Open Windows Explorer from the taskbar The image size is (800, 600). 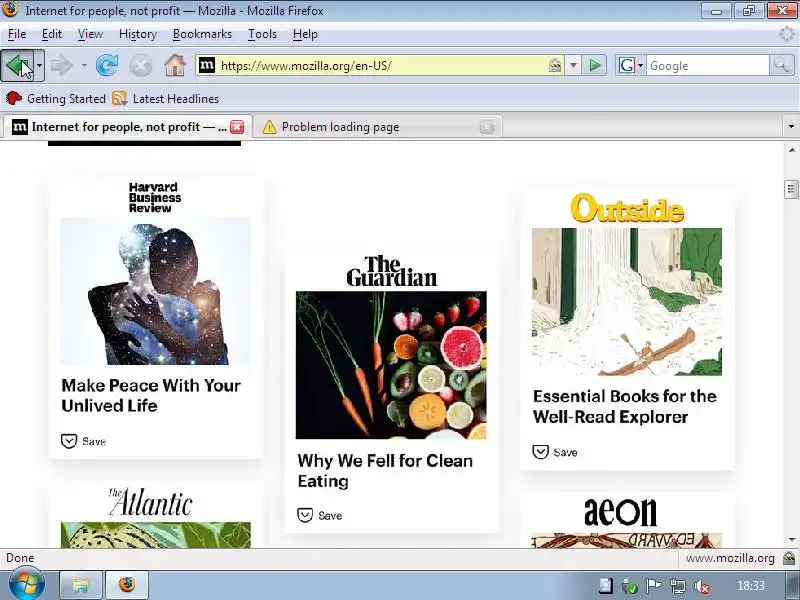[x=81, y=585]
